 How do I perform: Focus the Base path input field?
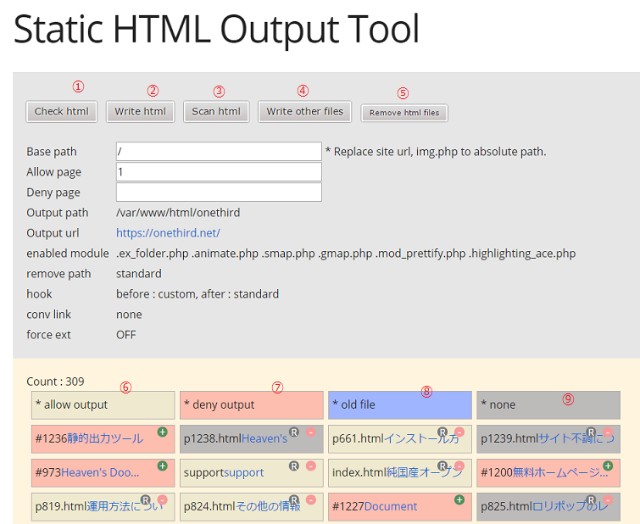218,151
